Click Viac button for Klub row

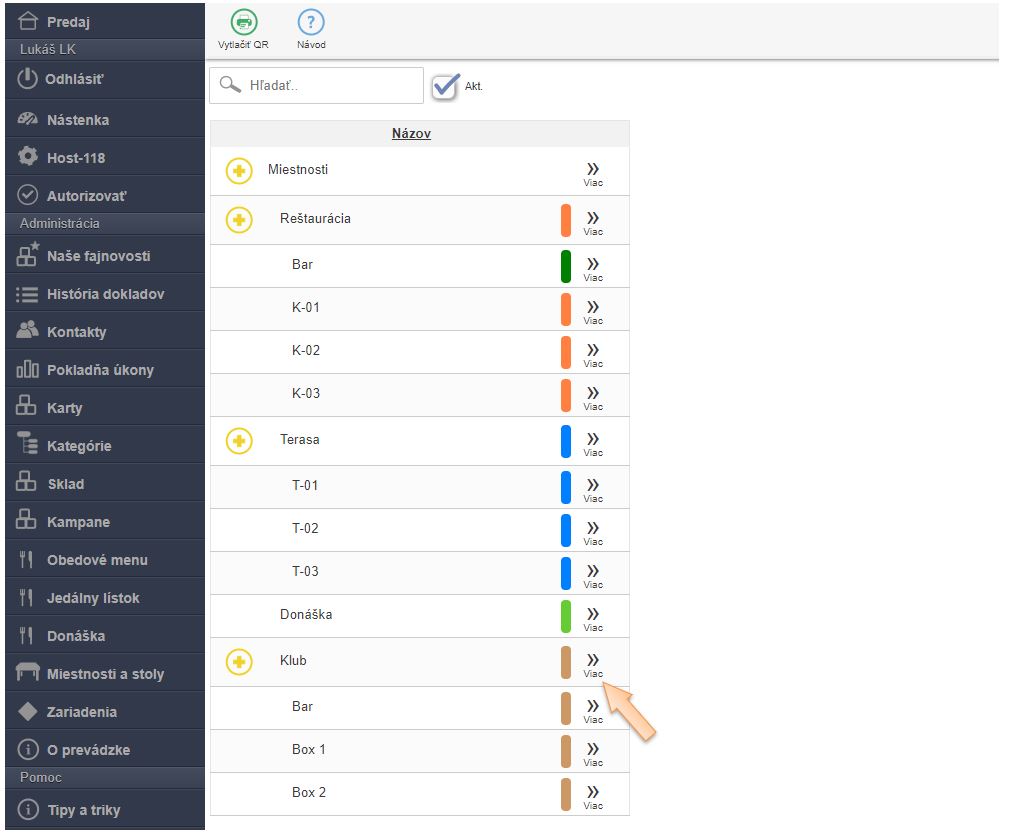593,664
